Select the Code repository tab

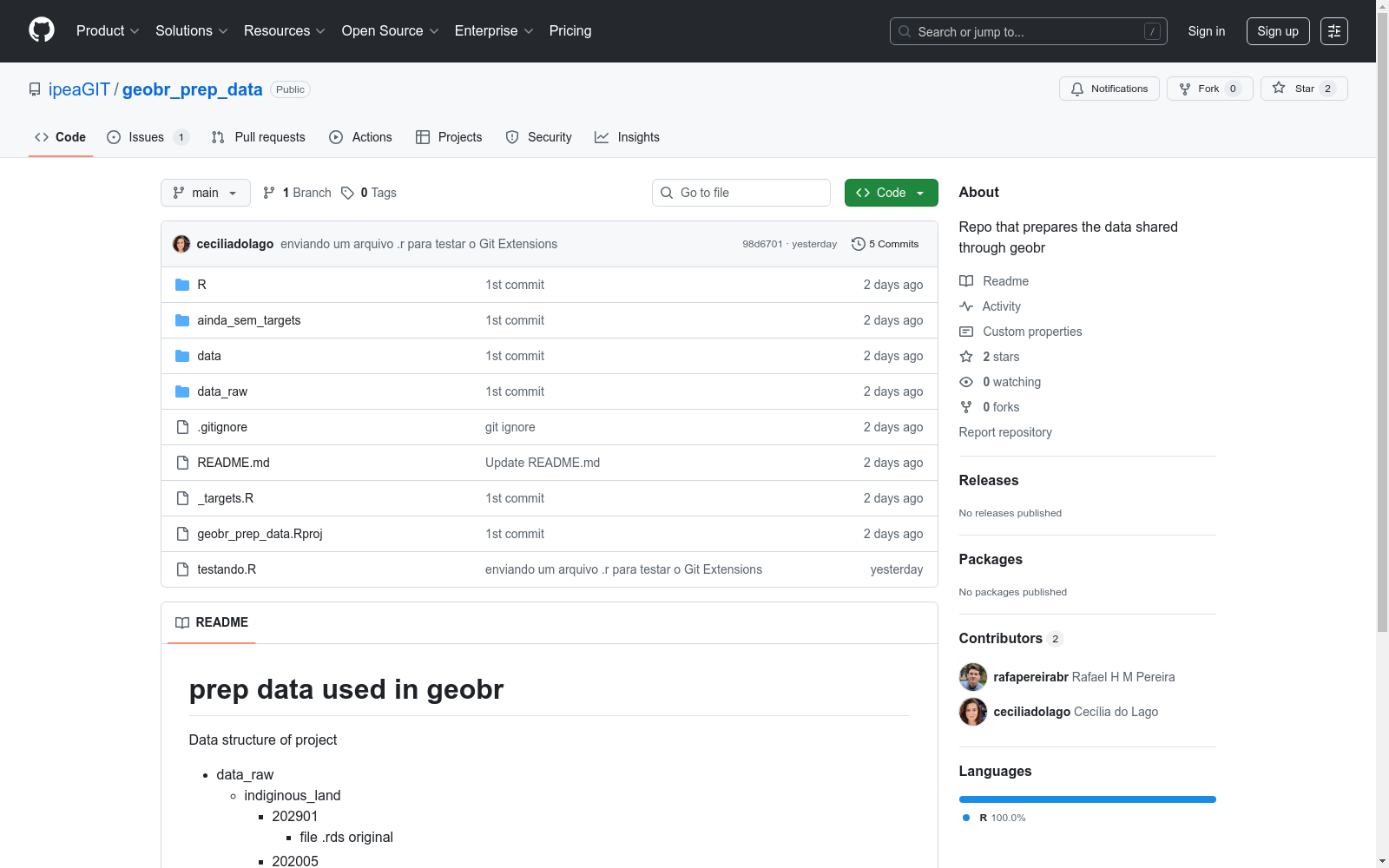pyautogui.click(x=61, y=137)
